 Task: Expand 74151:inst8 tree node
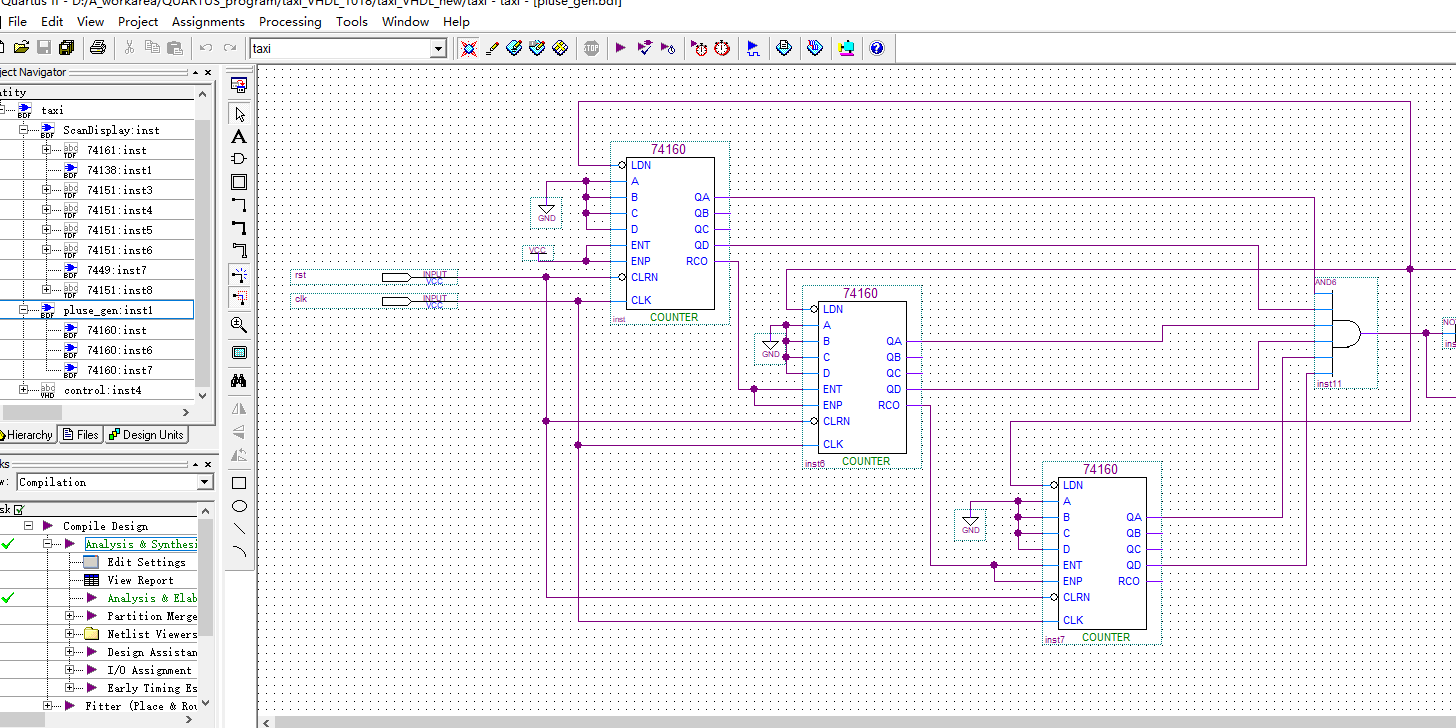tap(46, 290)
